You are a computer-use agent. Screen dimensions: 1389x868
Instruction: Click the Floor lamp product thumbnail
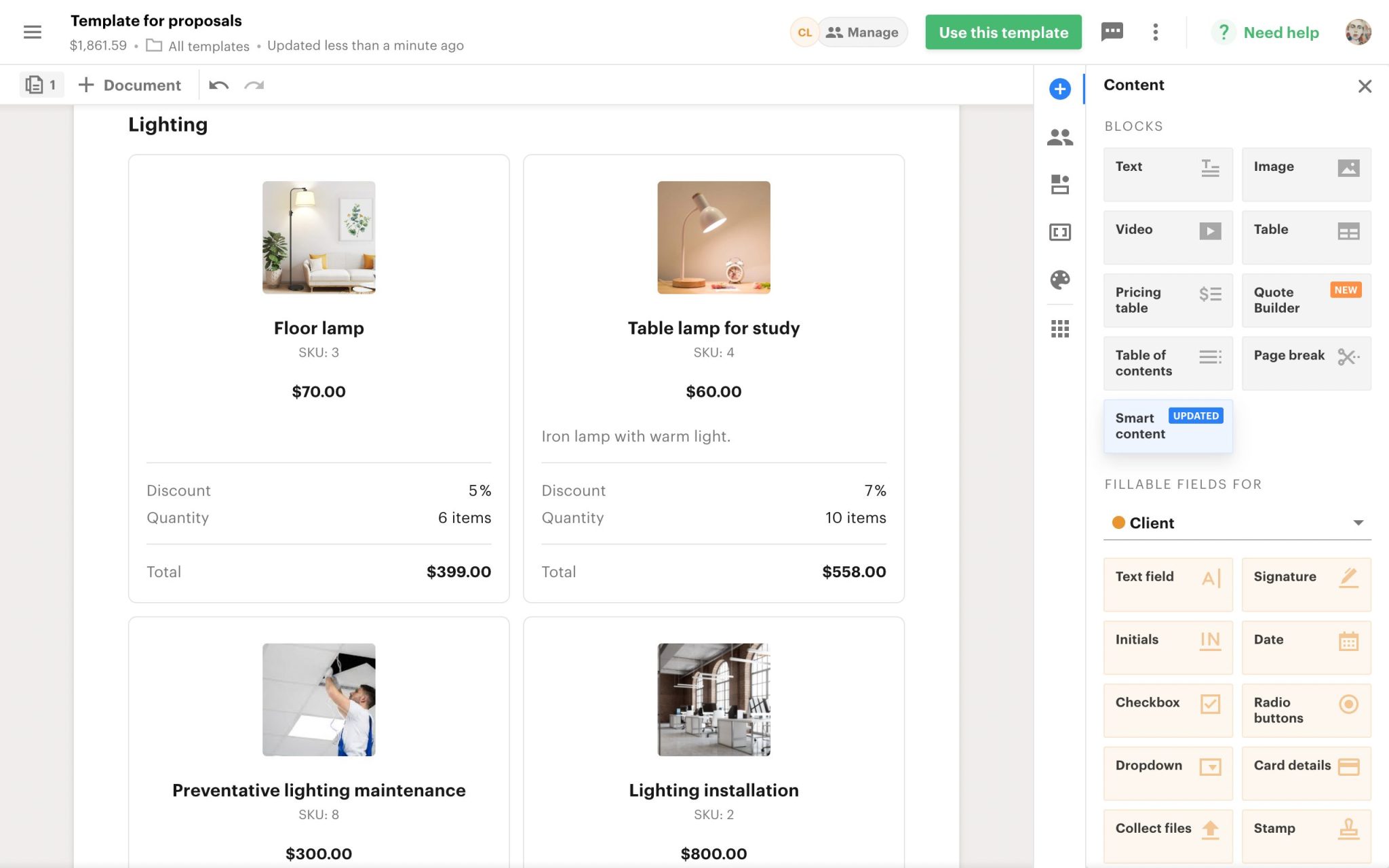(x=318, y=237)
